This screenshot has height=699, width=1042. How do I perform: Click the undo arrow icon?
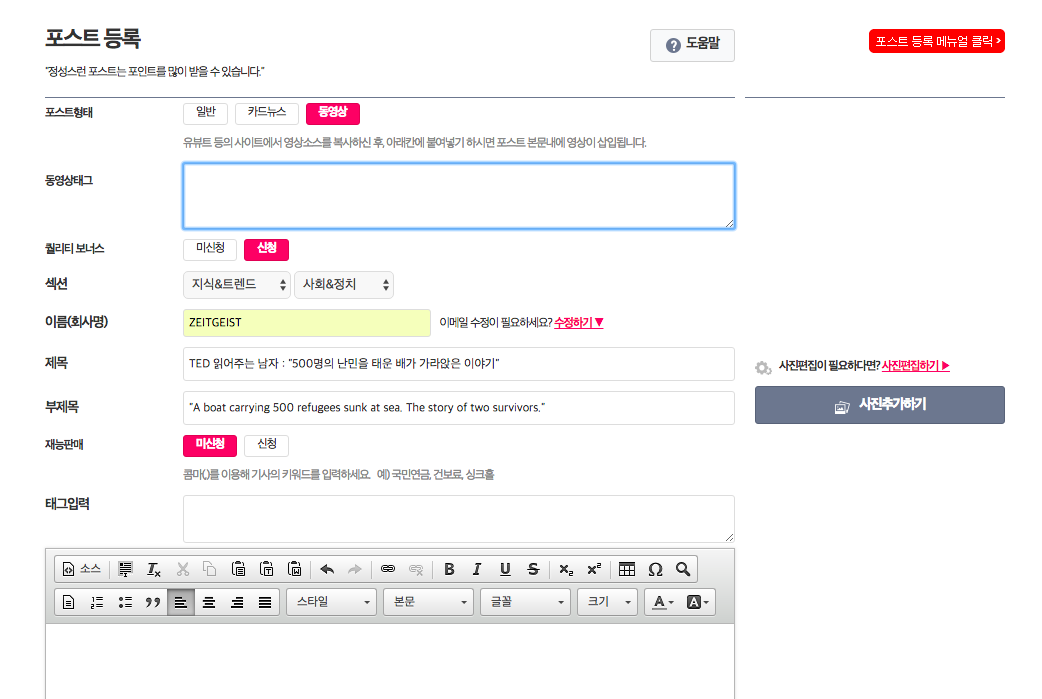tap(327, 569)
